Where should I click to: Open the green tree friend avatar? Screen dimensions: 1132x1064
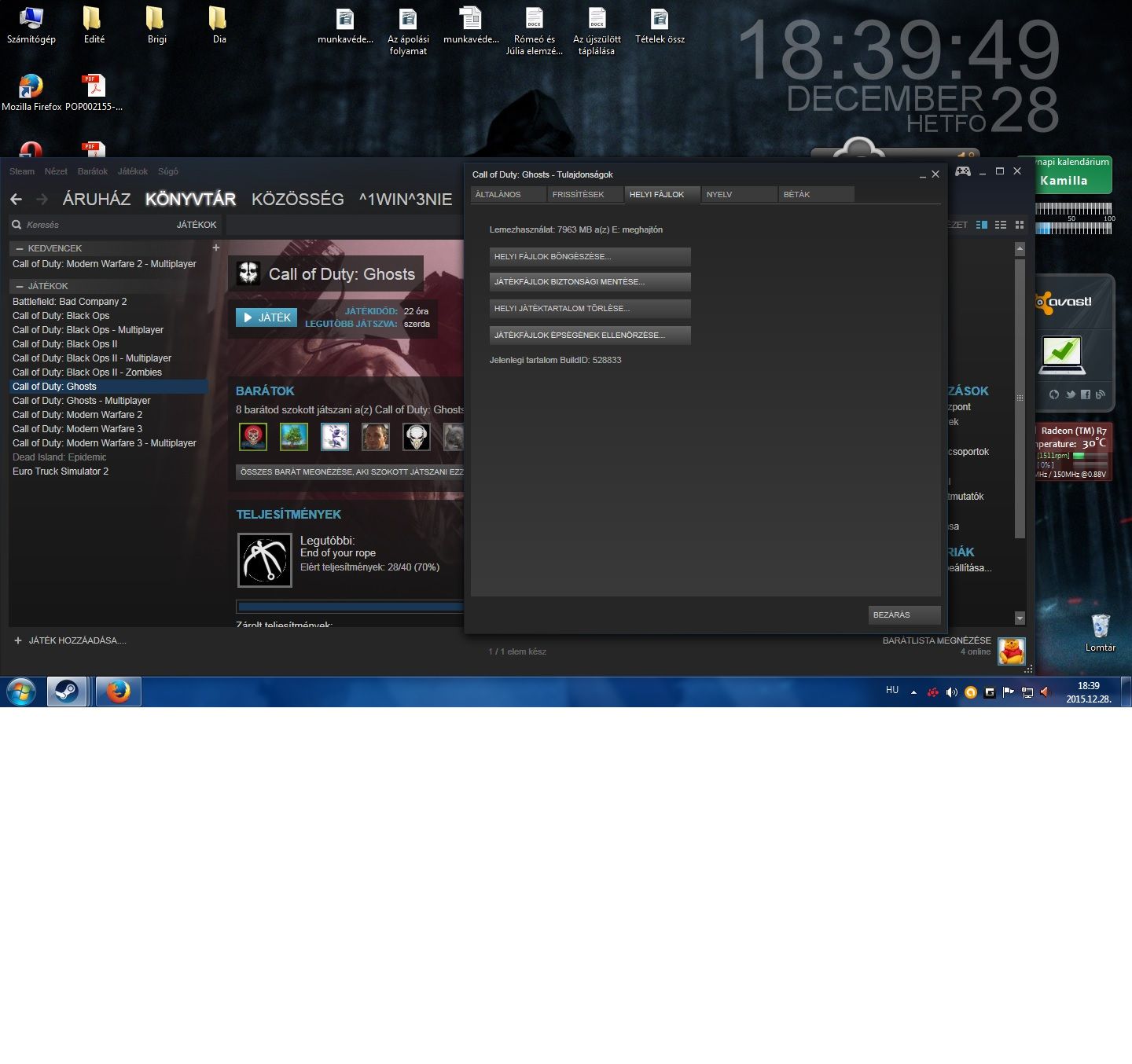(x=294, y=437)
